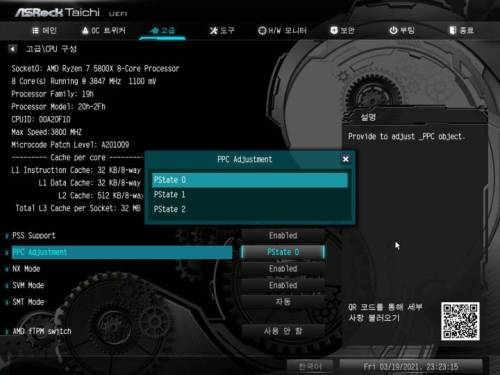This screenshot has height=375, width=500.
Task: Open the SVM Mode Enabled dropdown
Action: coord(283,285)
